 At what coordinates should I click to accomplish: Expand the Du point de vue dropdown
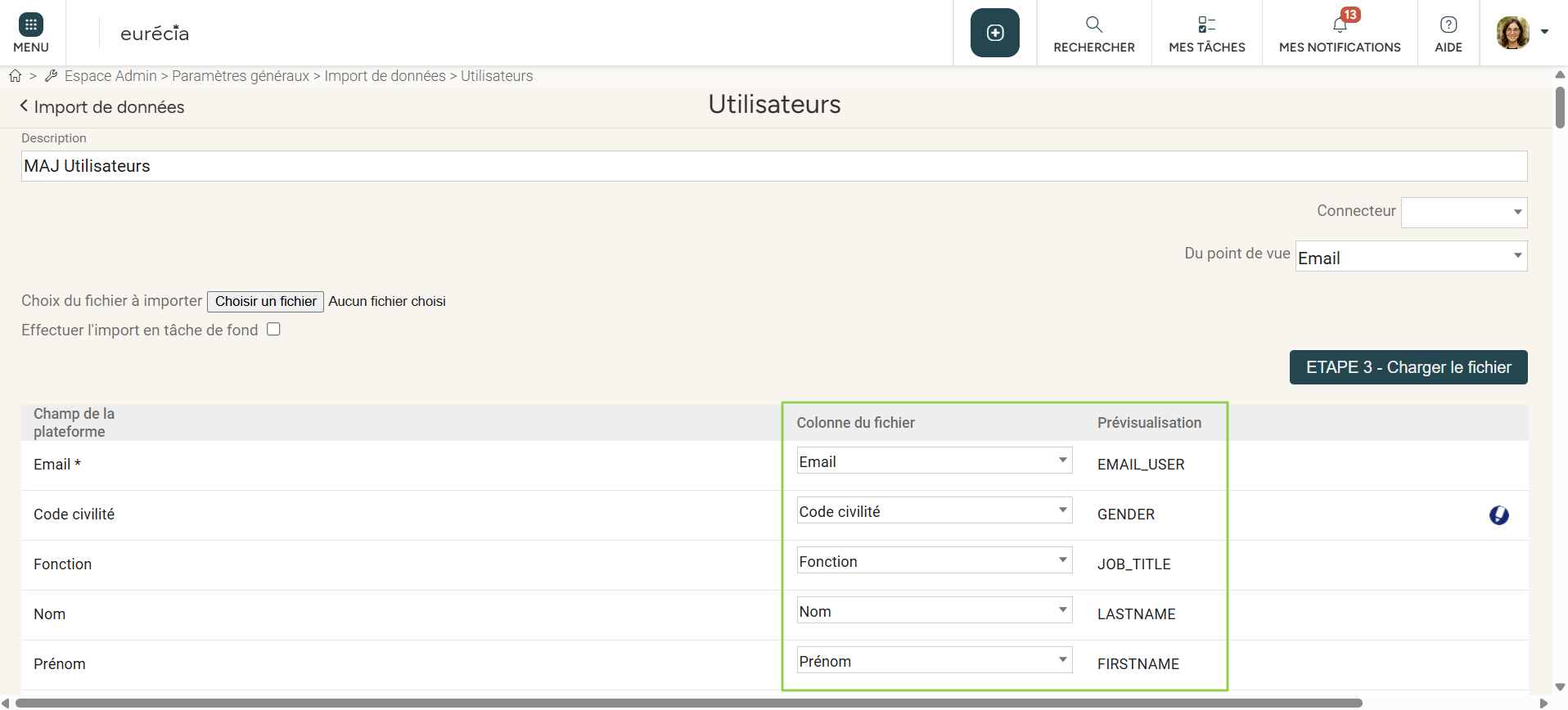1411,257
